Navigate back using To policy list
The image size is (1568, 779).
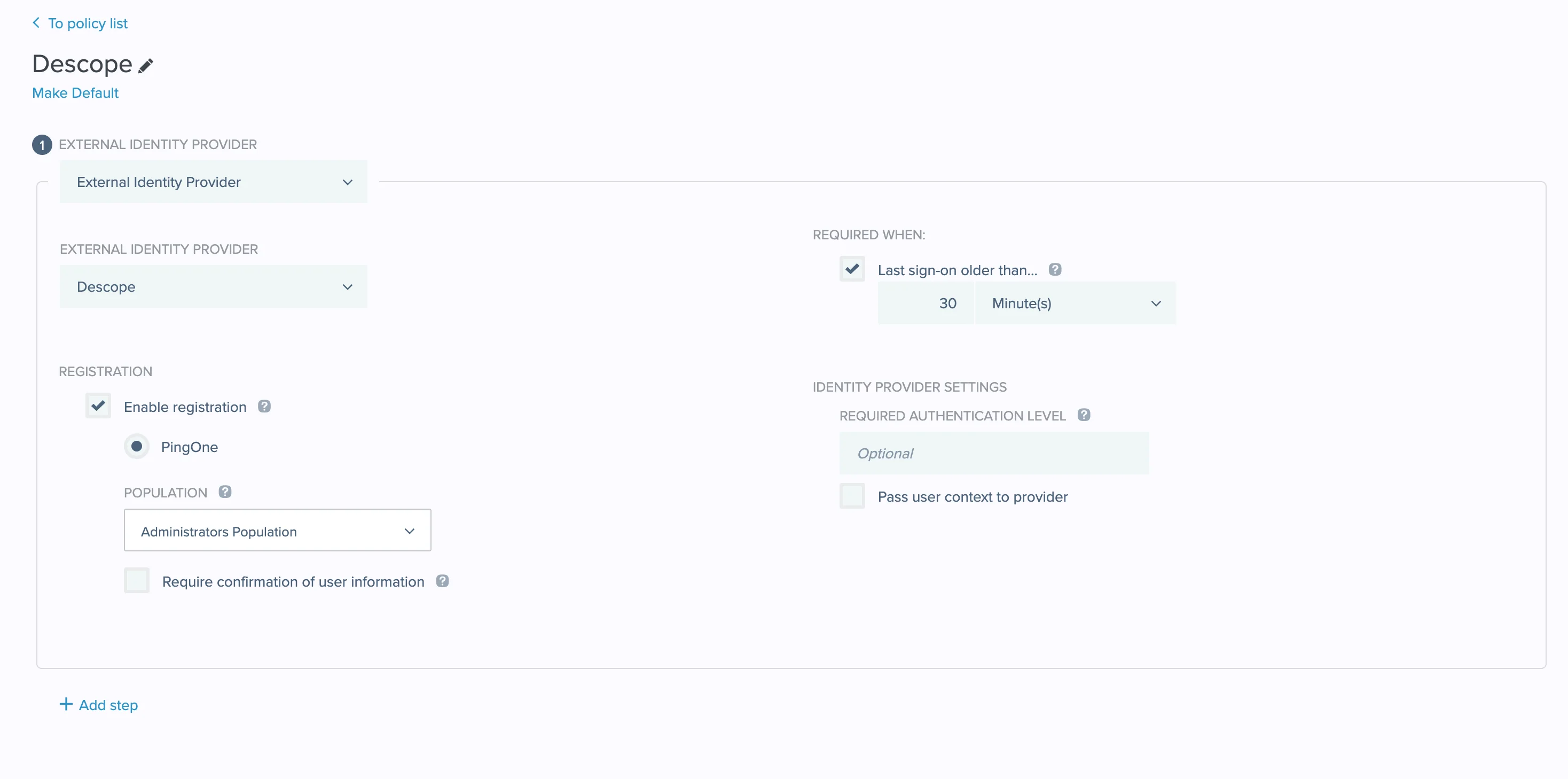pos(88,23)
